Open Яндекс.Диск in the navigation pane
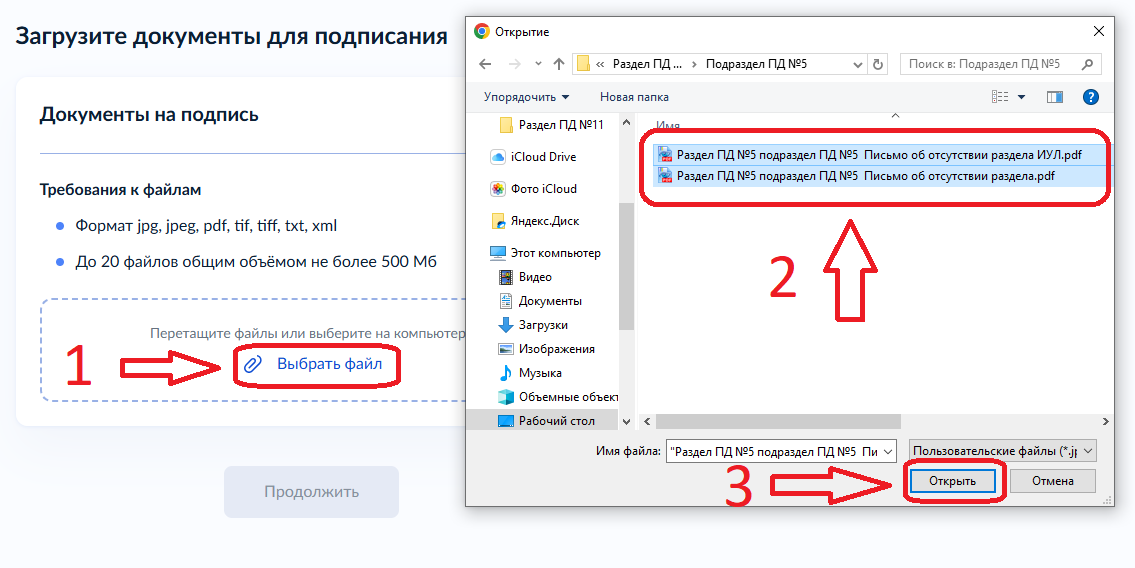 tap(544, 221)
